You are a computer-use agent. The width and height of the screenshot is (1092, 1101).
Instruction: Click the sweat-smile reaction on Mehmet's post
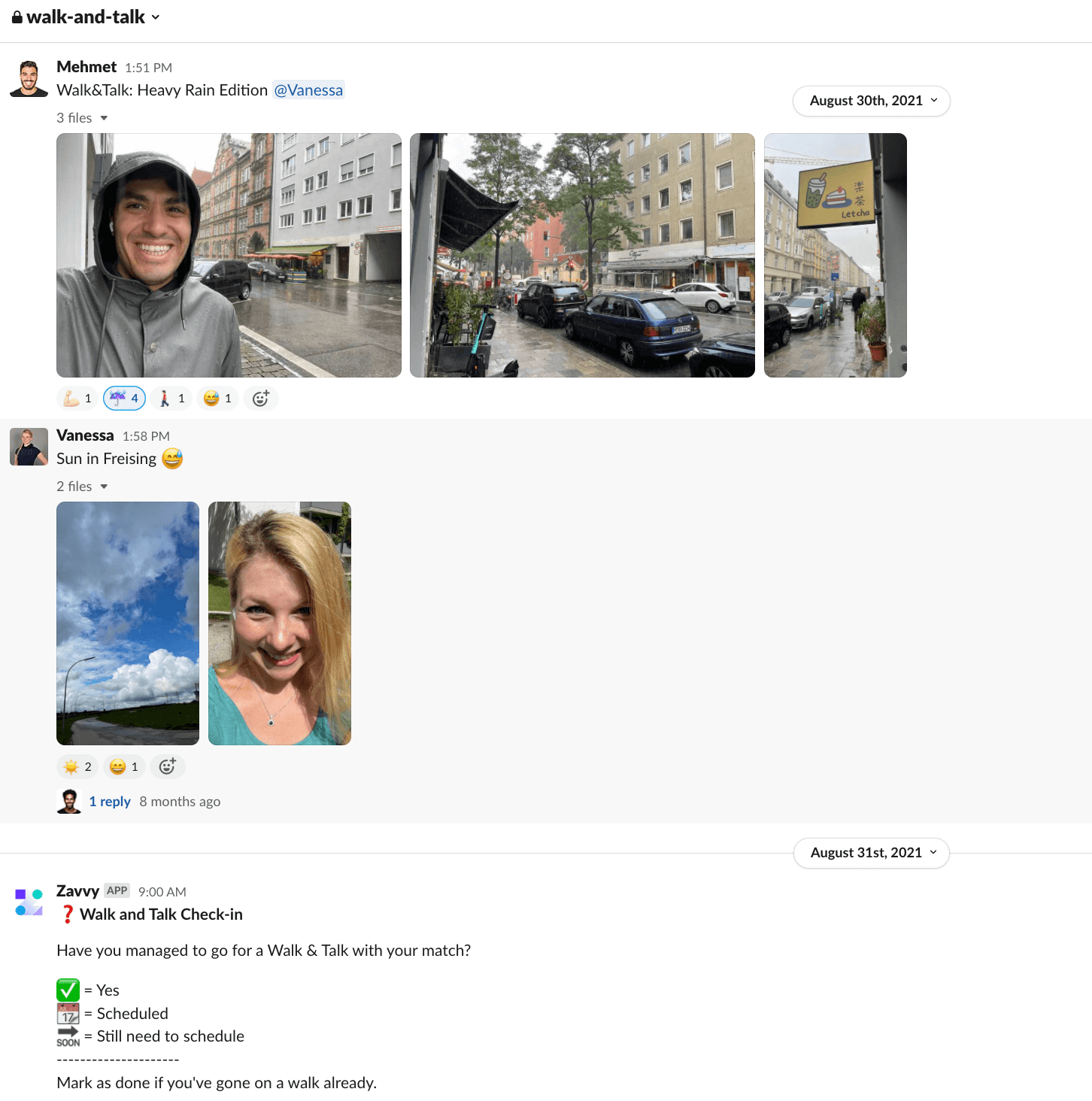point(218,399)
